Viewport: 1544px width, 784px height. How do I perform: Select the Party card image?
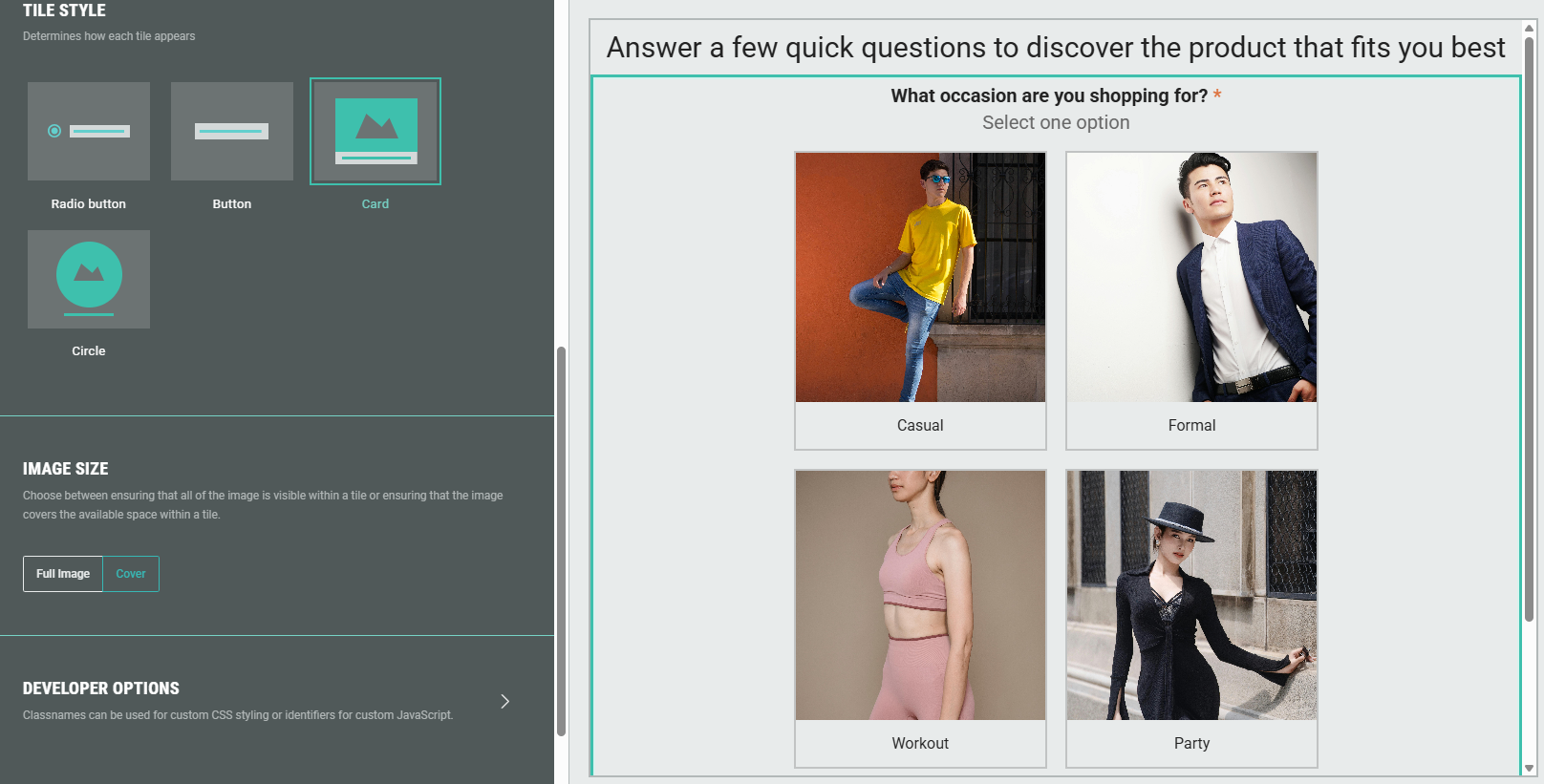pos(1191,595)
